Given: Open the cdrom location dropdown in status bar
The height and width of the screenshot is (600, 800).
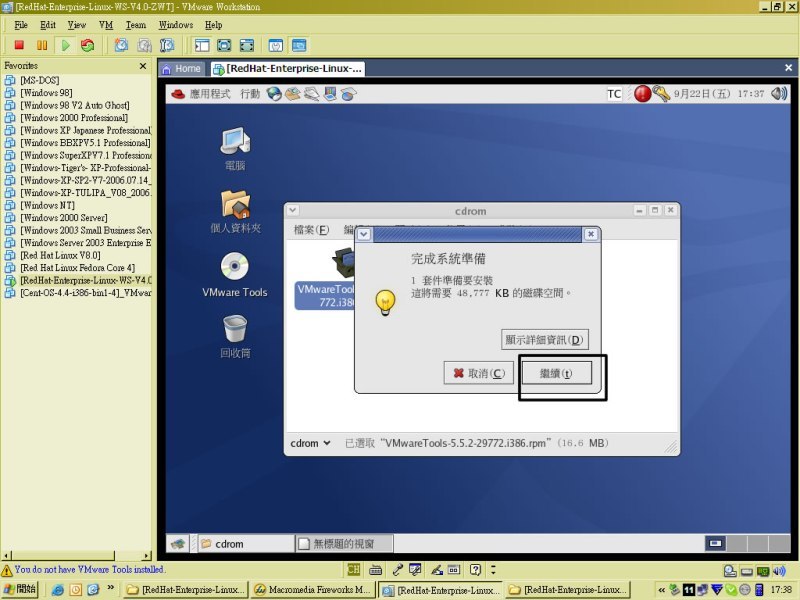Looking at the screenshot, I should click(311, 443).
